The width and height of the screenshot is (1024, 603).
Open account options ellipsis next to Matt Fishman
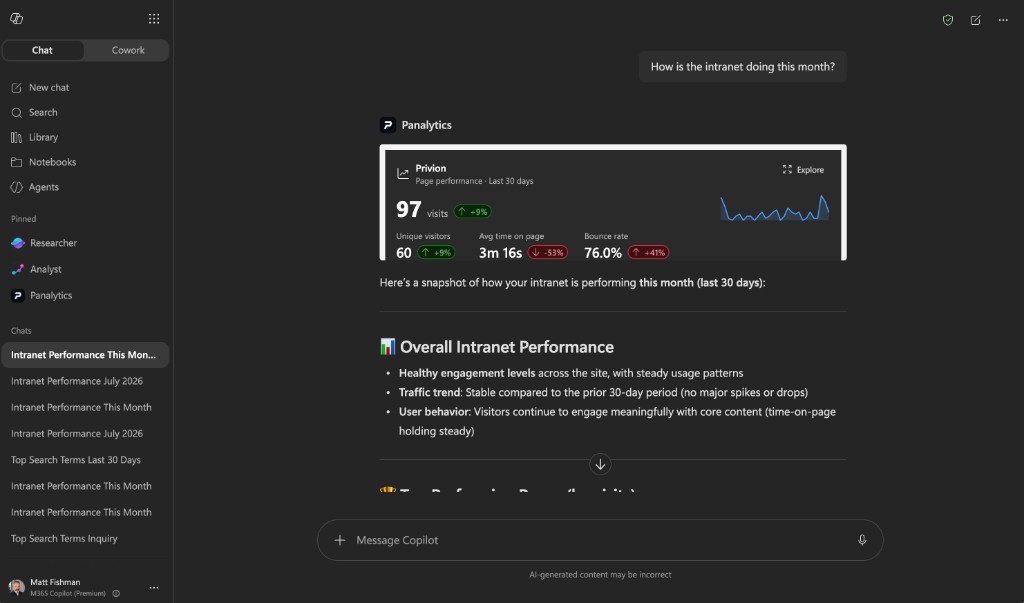tap(153, 587)
